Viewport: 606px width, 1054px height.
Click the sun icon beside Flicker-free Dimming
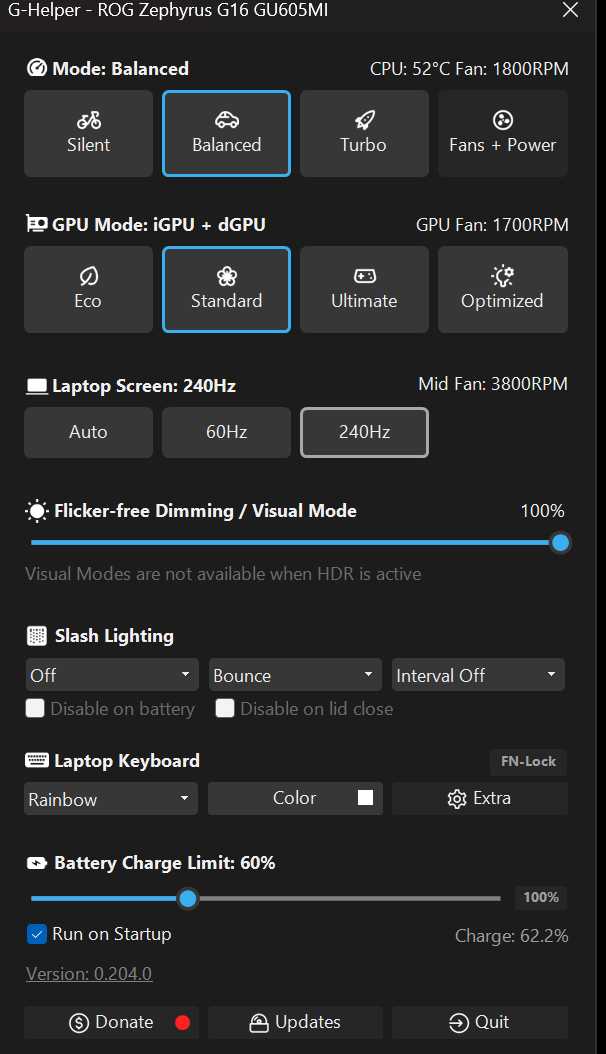coord(37,512)
